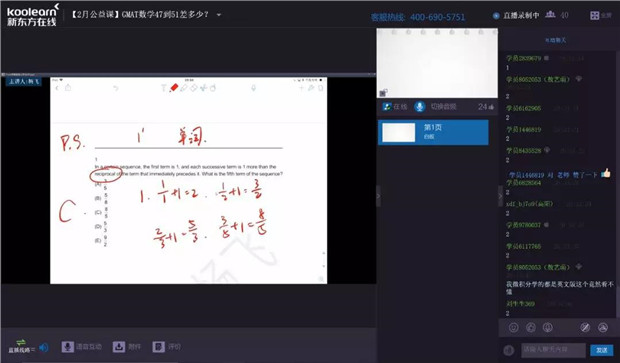Click the round icon left of chat input

[509, 350]
